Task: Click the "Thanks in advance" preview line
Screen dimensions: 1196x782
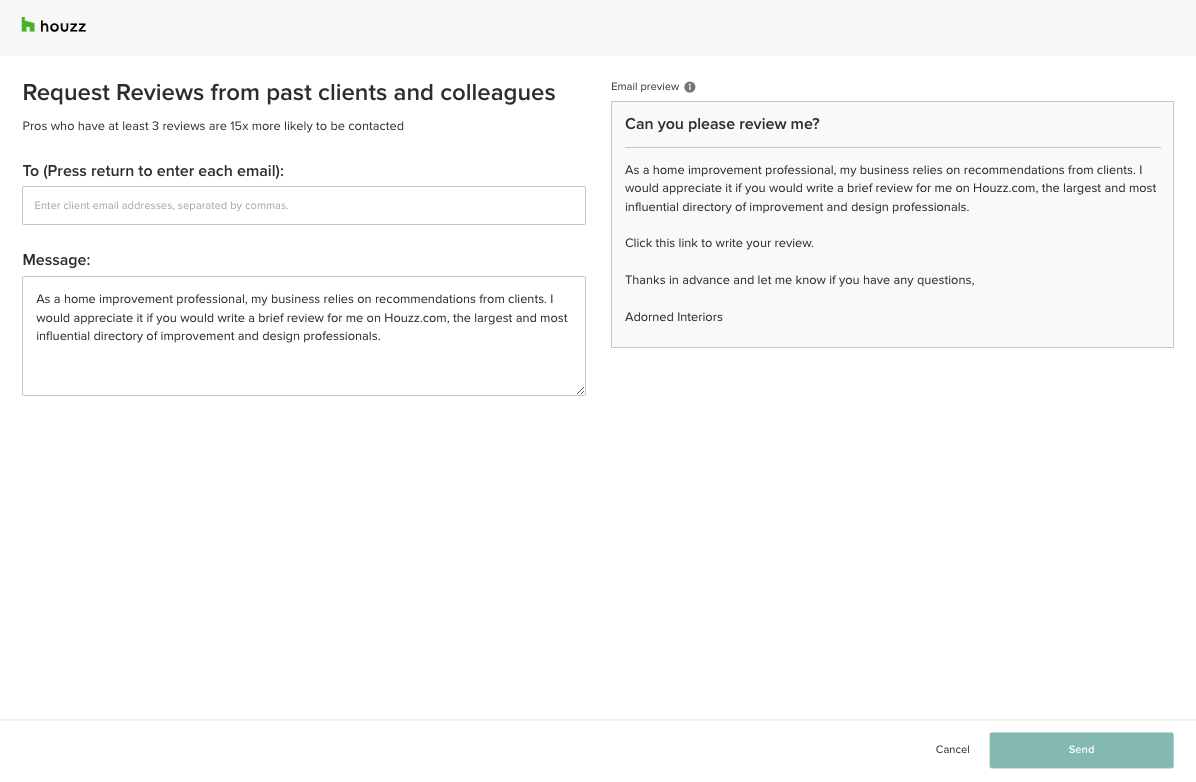Action: [799, 280]
